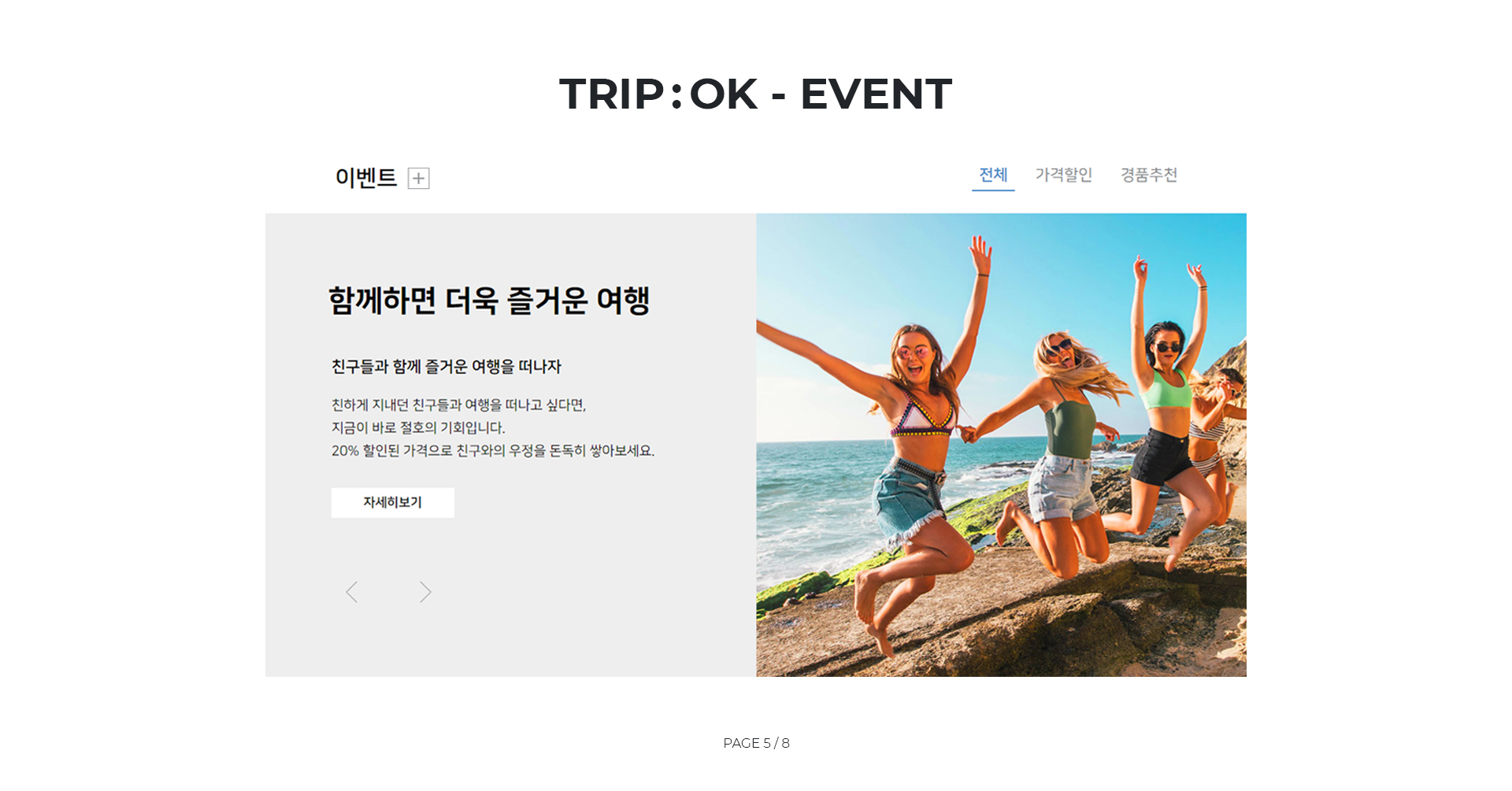The width and height of the screenshot is (1512, 791).
Task: Click the line starting with 20% 할인된 가격으로
Action: tap(493, 451)
